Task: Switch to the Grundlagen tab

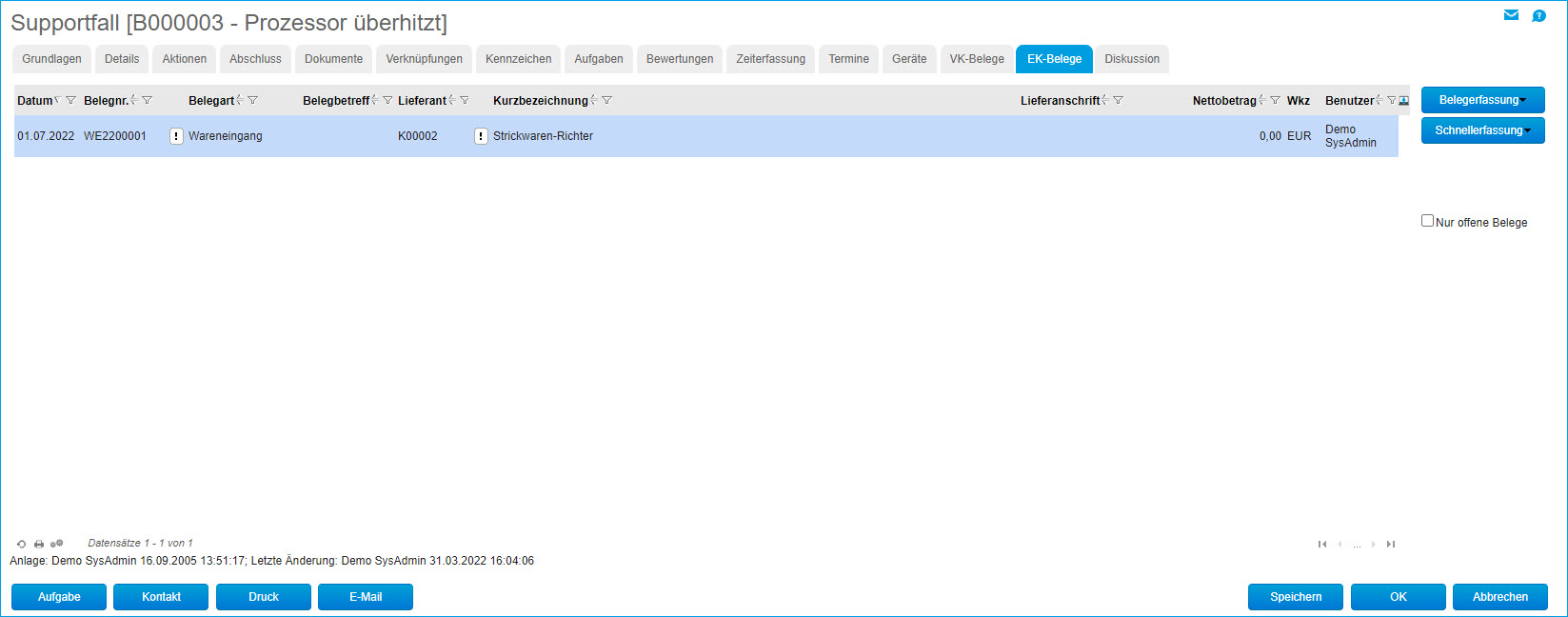Action: coord(51,59)
